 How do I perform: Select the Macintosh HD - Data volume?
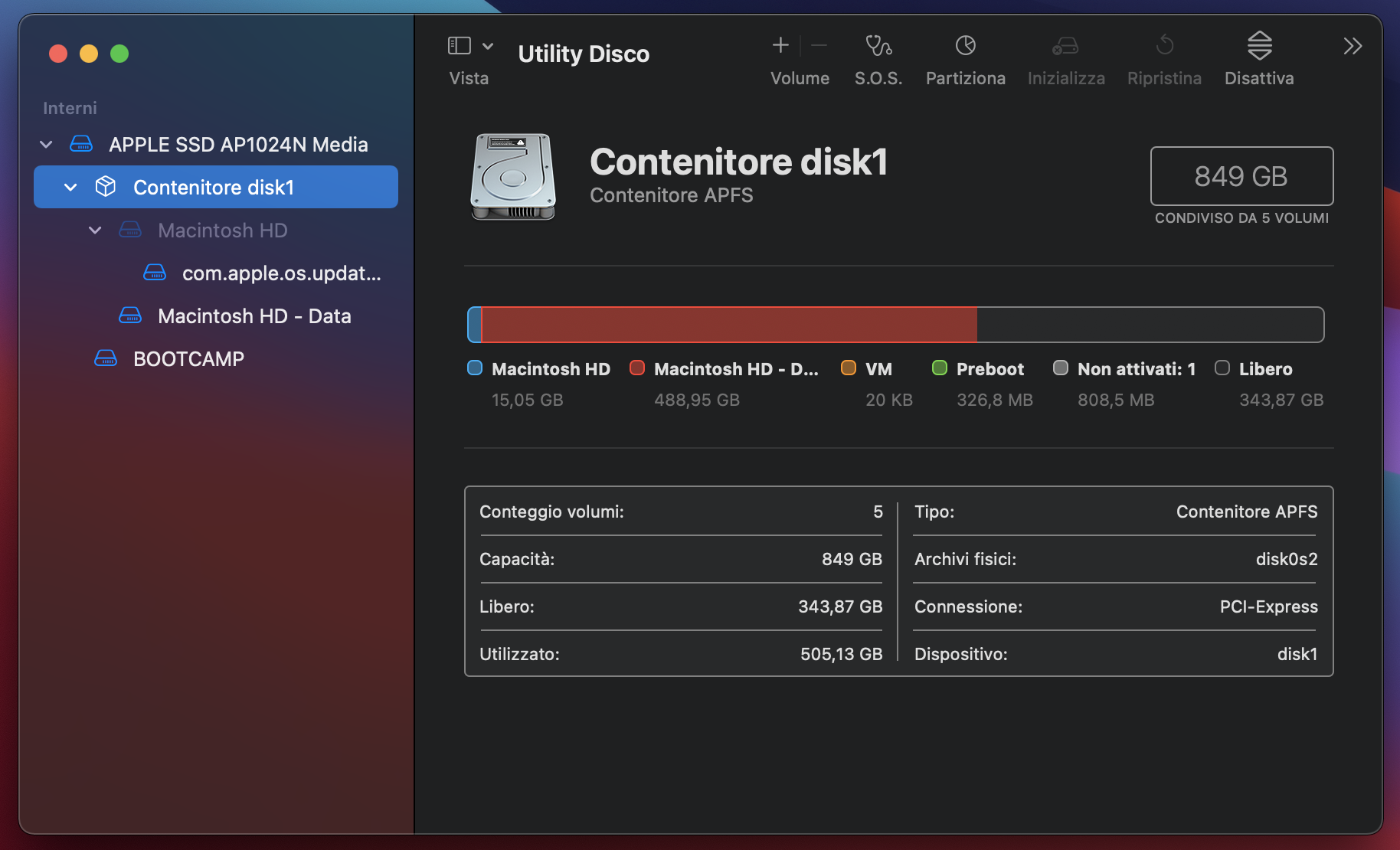coord(254,315)
